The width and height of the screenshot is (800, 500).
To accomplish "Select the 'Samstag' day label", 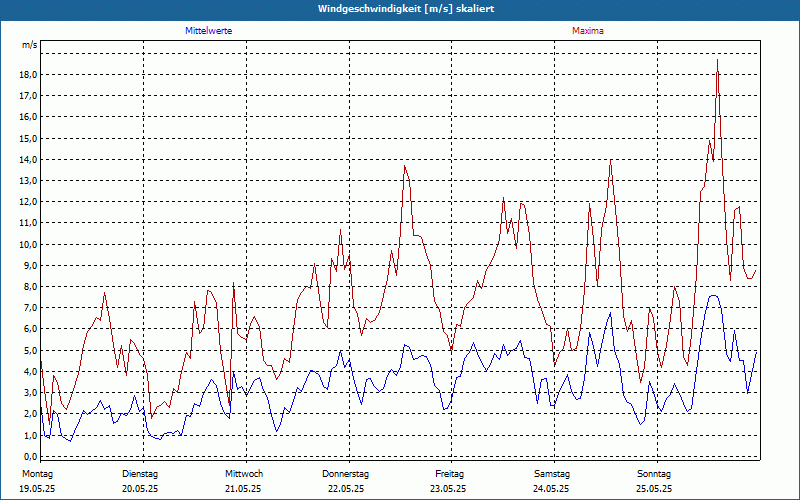I will (552, 474).
